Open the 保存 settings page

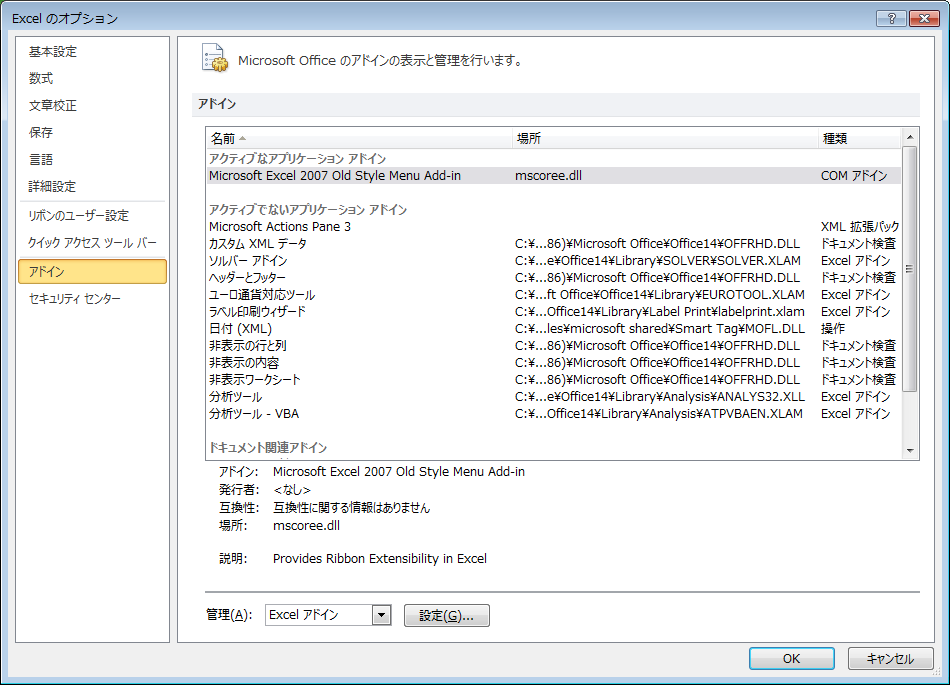click(41, 133)
